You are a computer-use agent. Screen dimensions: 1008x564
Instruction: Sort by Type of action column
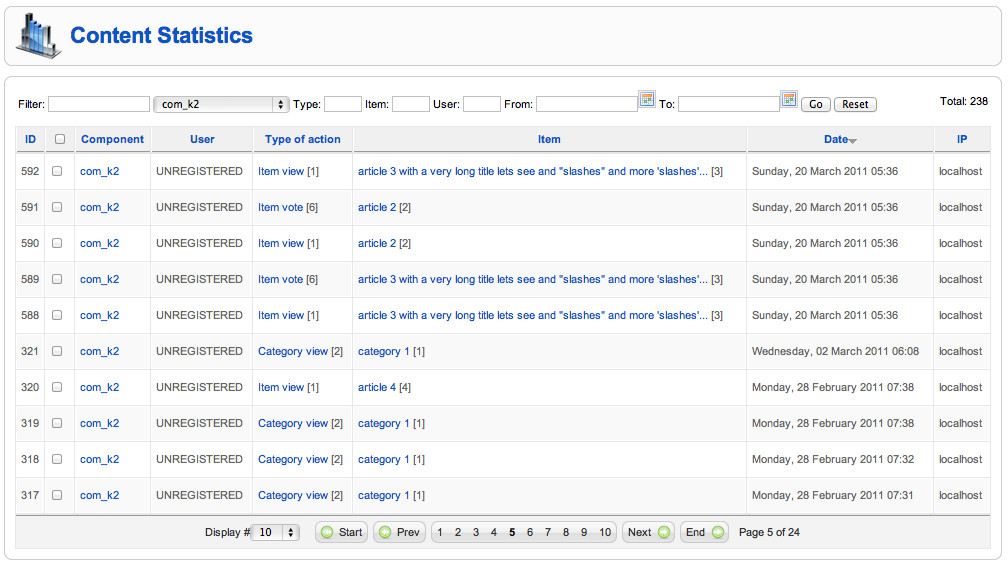[303, 139]
